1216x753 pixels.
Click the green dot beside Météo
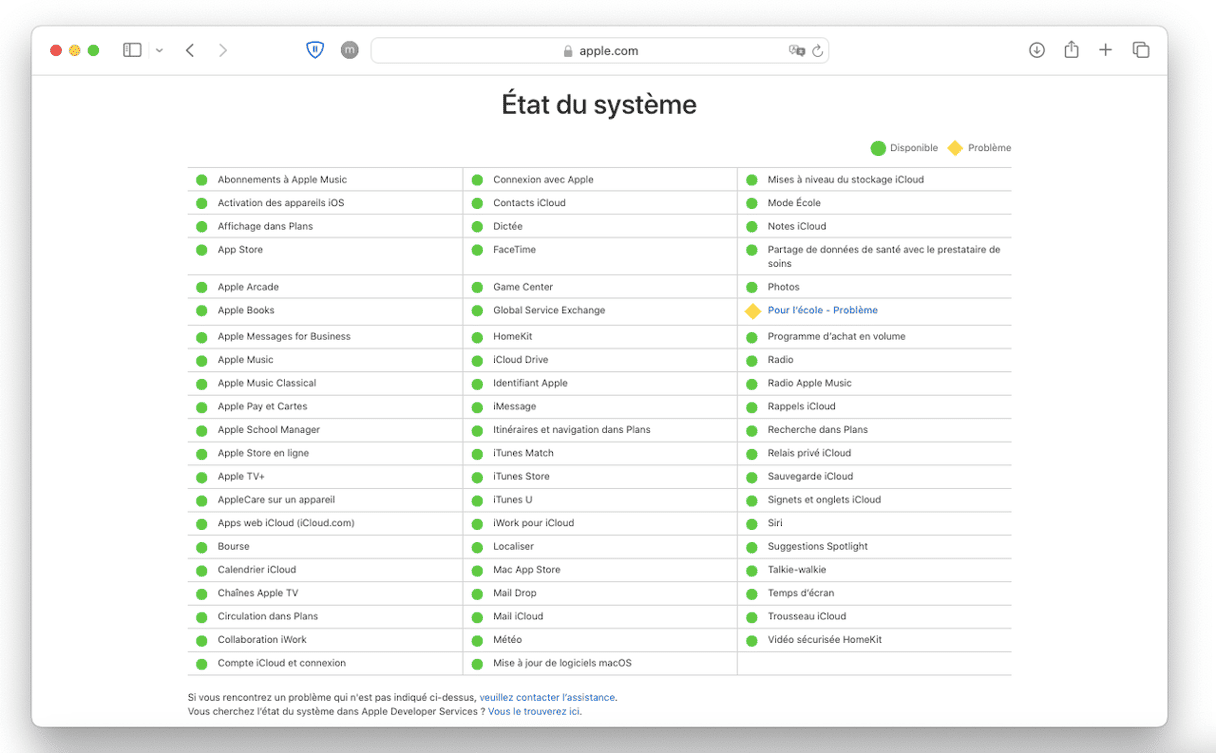click(x=476, y=640)
